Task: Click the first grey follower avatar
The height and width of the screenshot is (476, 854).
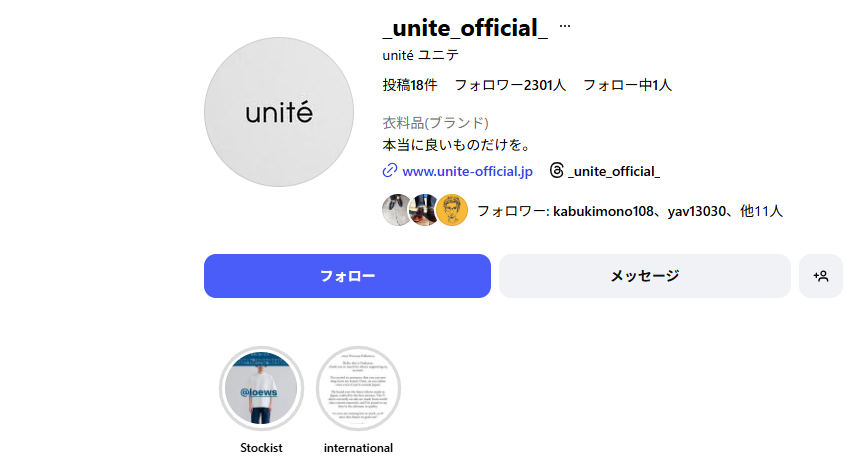Action: (x=397, y=210)
